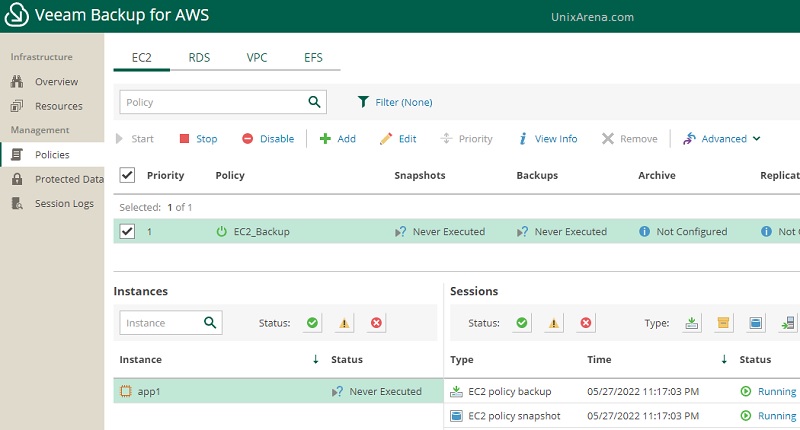Screen dimensions: 800x430
Task: Open Policies in the Management menu
Action: pos(52,155)
